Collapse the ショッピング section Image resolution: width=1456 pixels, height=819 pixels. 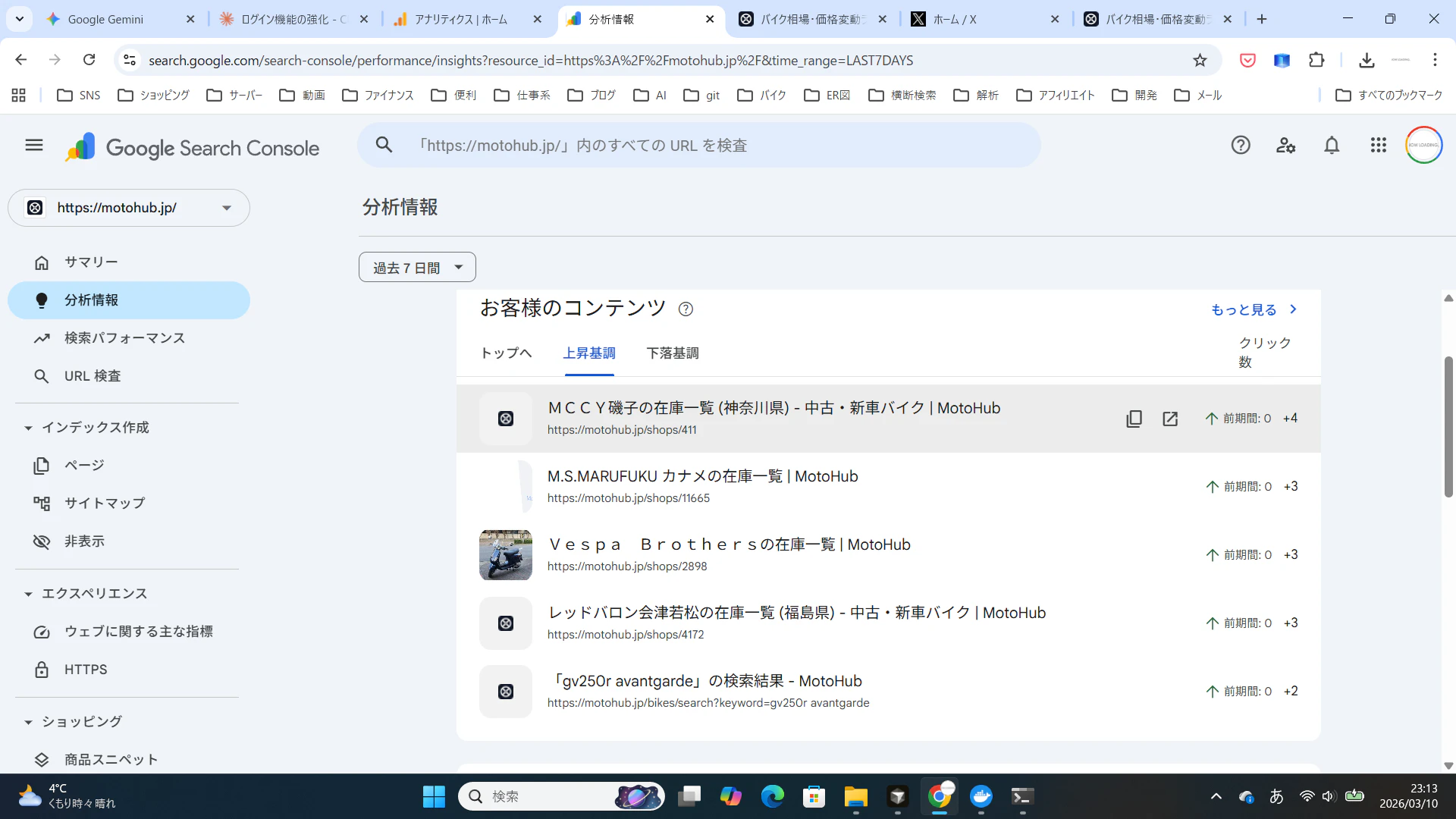tap(28, 722)
